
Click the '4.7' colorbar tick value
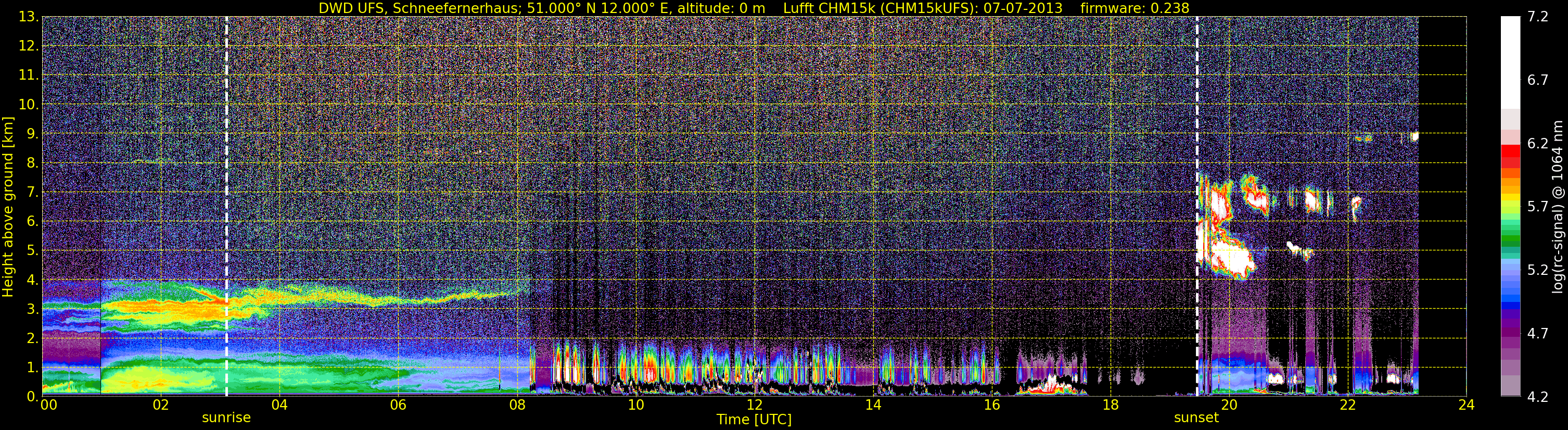1538,334
